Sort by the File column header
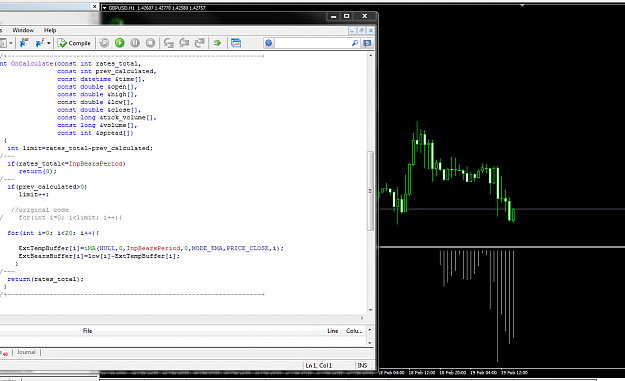 coord(87,331)
